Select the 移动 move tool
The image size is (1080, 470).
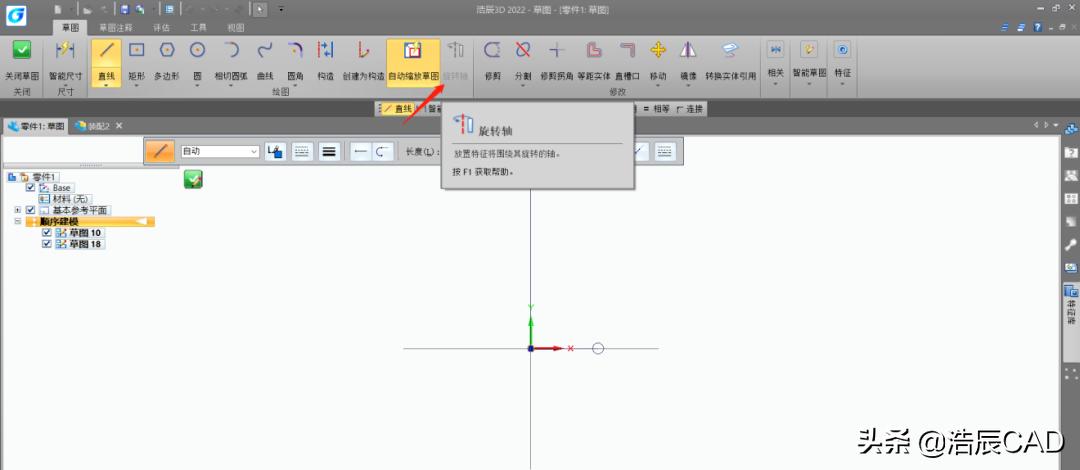coord(658,61)
